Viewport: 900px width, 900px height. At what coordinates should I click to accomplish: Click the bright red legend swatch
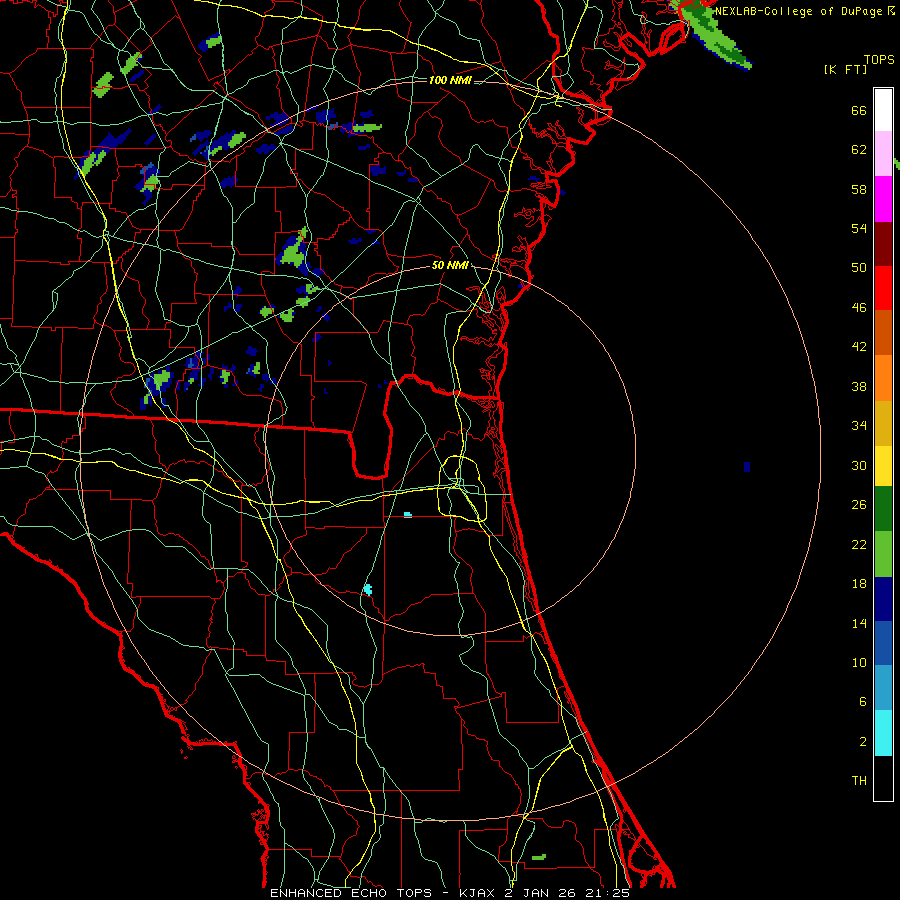click(883, 288)
